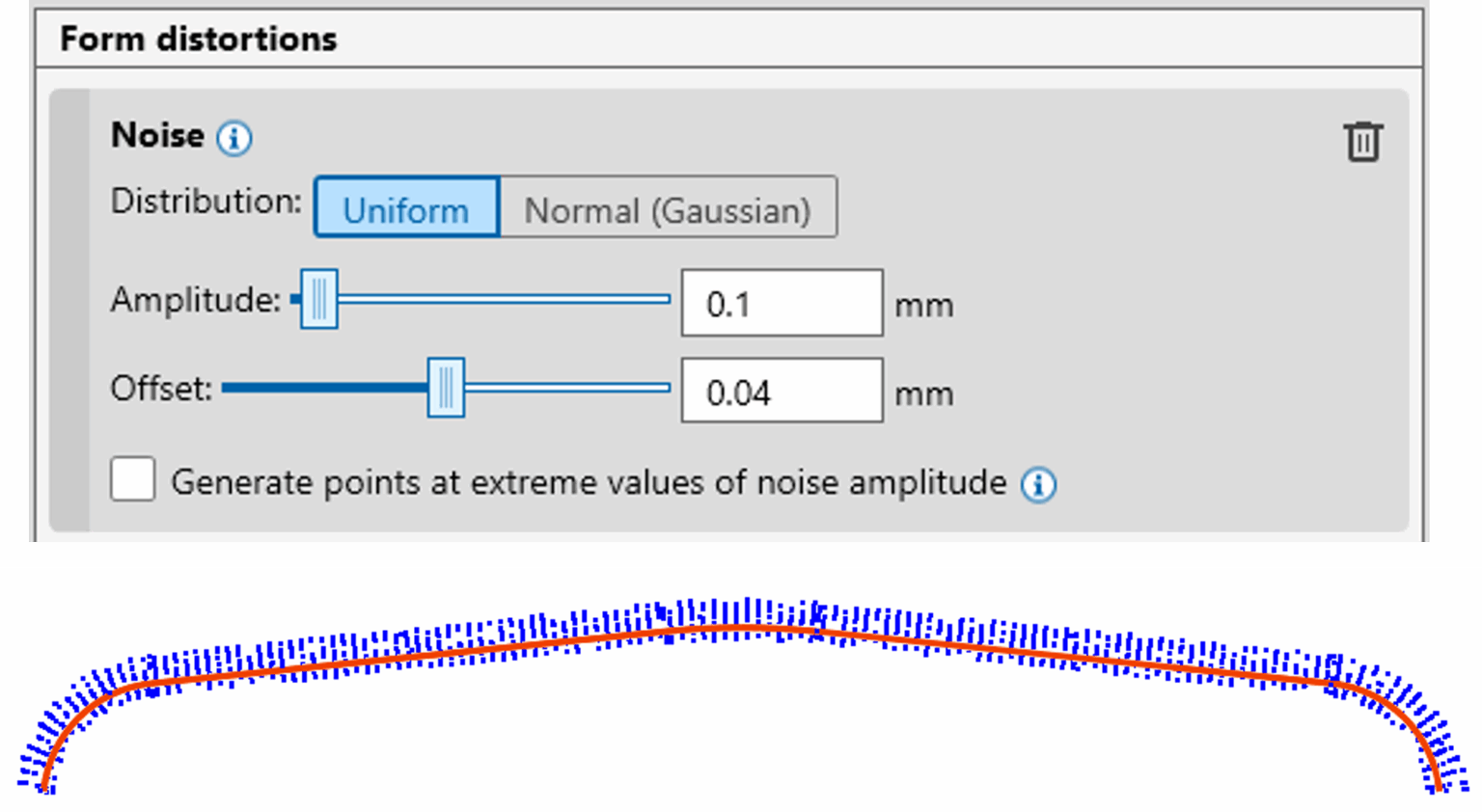Click the Form distortions section header
The width and height of the screenshot is (1482, 812).
pos(199,40)
